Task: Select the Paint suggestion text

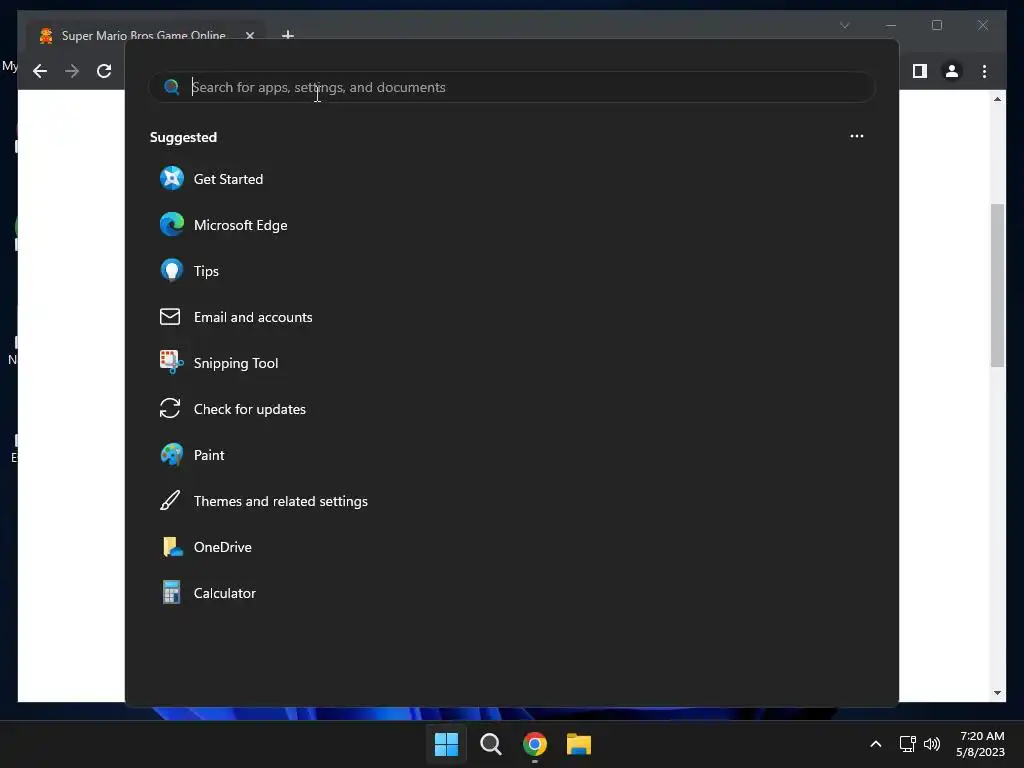Action: click(209, 455)
